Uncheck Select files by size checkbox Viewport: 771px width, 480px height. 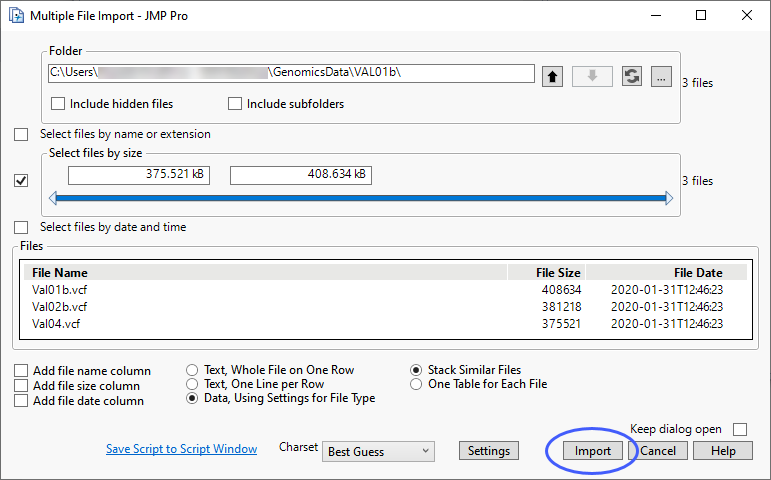[21, 181]
